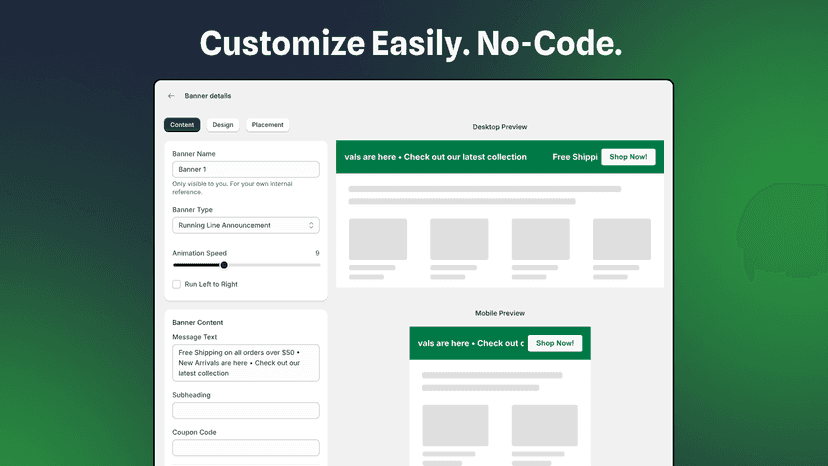Viewport: 828px width, 466px height.
Task: Click the Coupon Code input field
Action: click(246, 448)
